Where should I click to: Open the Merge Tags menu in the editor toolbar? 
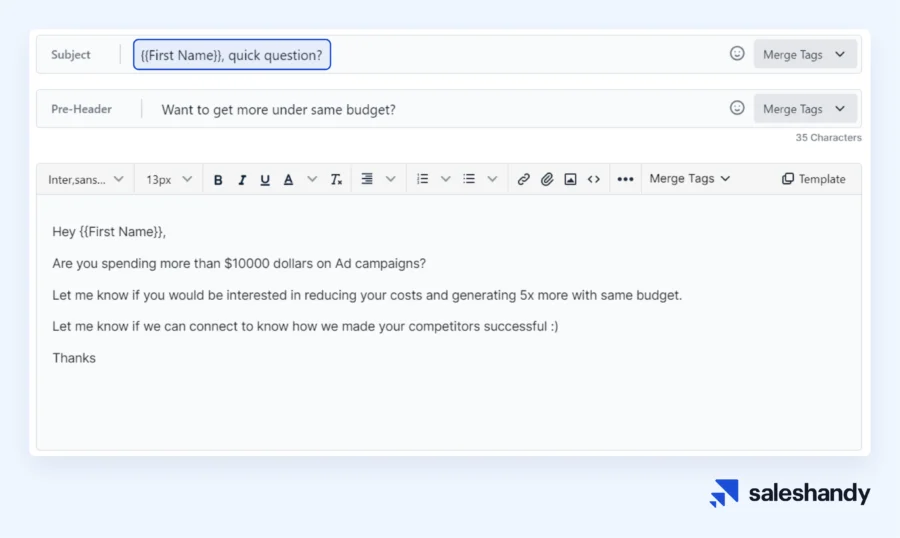(690, 179)
